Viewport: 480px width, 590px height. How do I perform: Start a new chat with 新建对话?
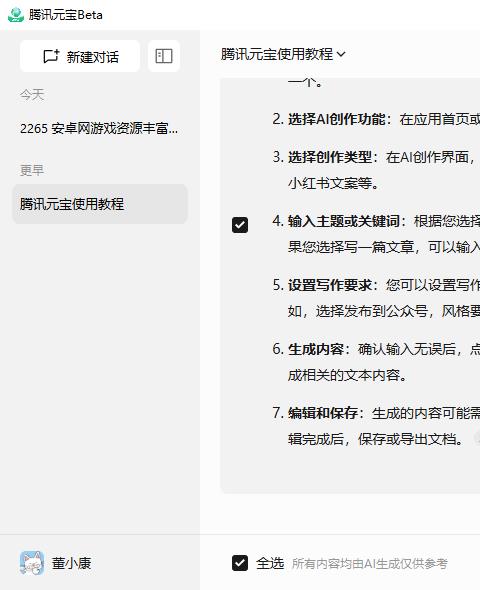pos(80,56)
